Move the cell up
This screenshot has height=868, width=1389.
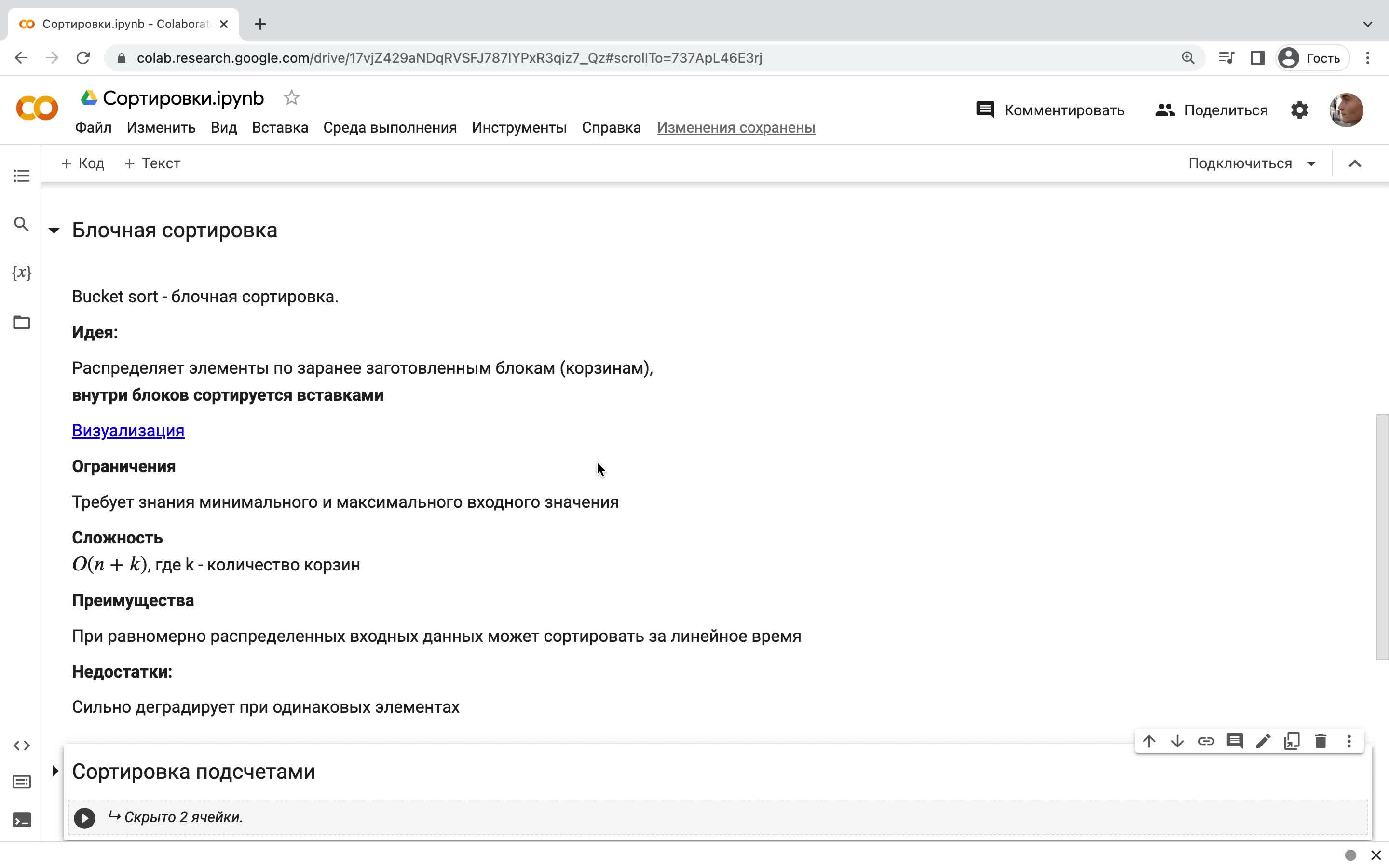(1148, 741)
